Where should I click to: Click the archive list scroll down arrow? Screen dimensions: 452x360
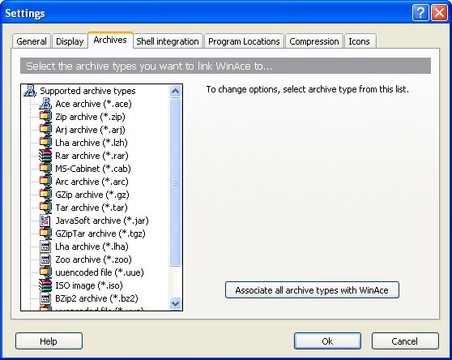pyautogui.click(x=175, y=304)
